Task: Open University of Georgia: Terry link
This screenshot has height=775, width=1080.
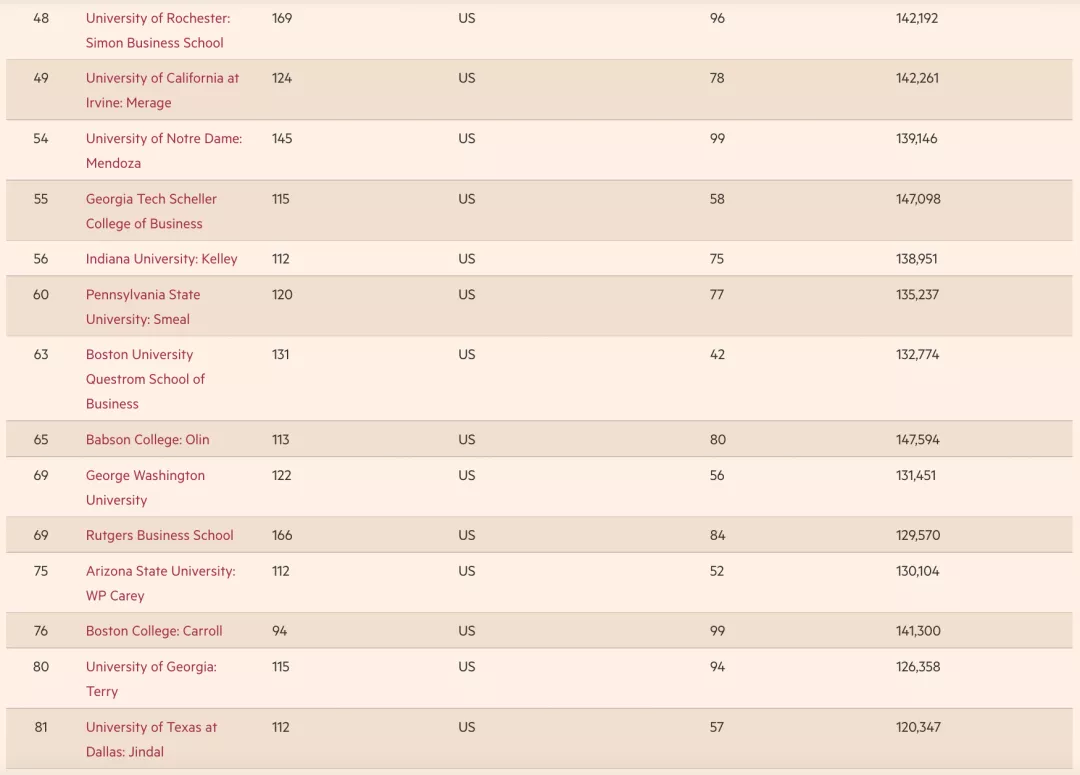Action: click(x=151, y=679)
